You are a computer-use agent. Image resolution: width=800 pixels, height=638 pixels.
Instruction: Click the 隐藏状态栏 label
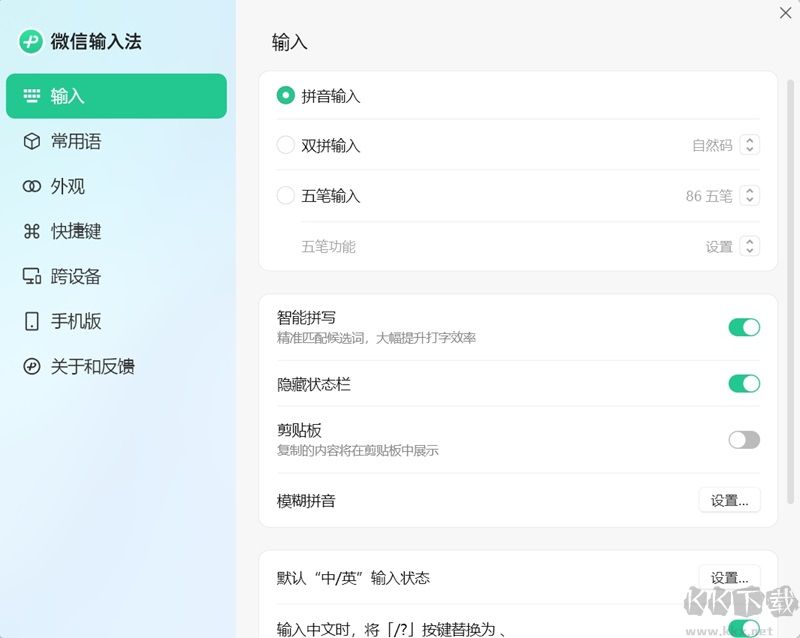pyautogui.click(x=314, y=384)
